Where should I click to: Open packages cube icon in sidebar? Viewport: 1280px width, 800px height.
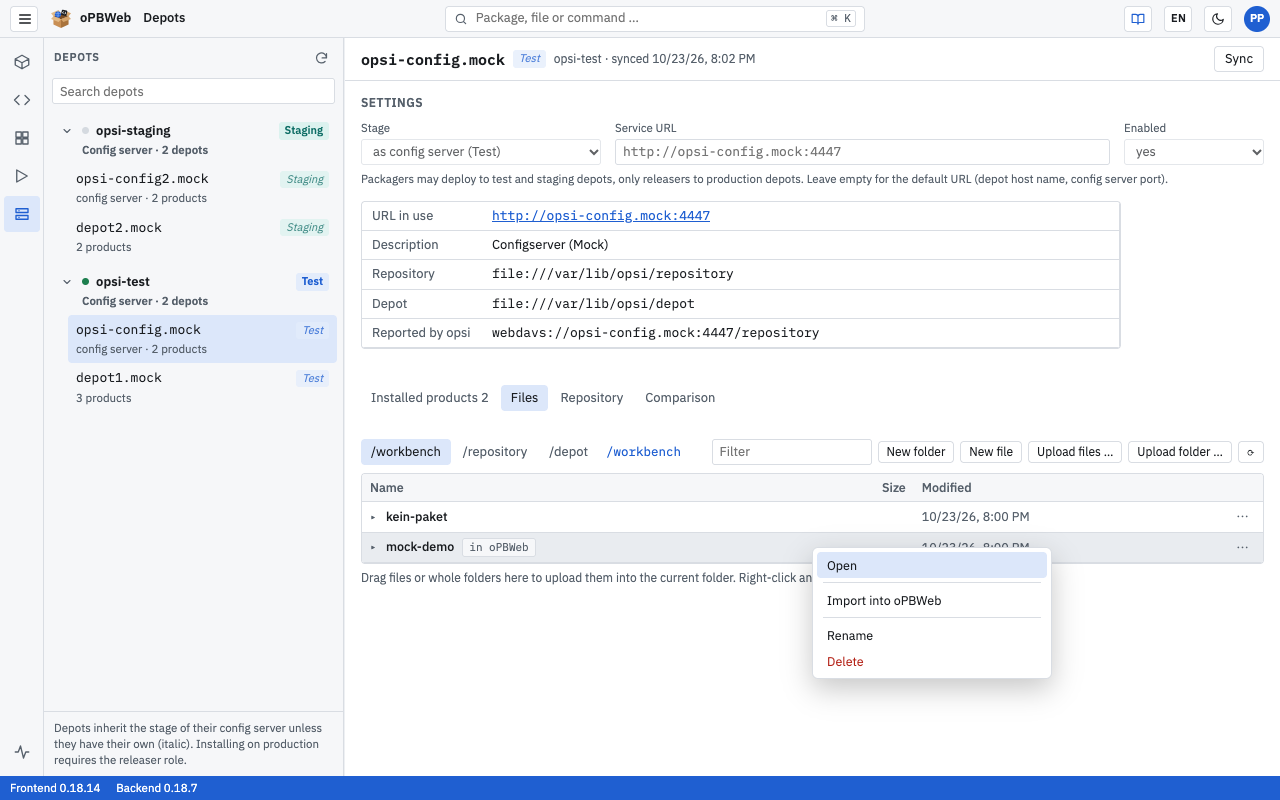[22, 62]
